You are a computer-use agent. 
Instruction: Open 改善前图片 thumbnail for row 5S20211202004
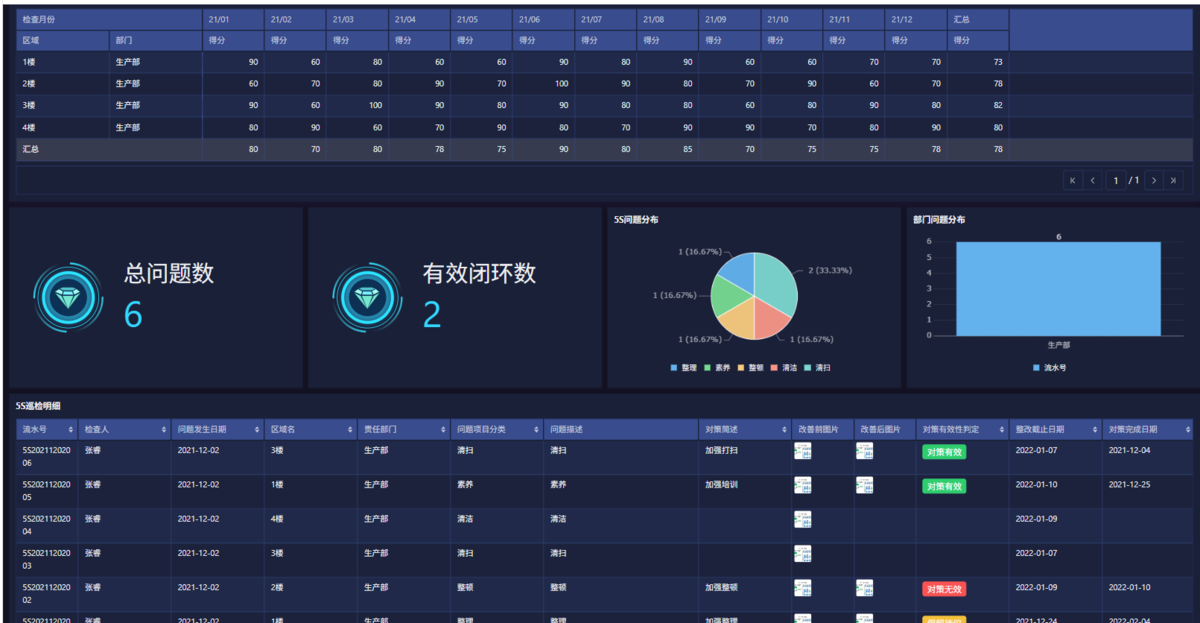803,519
